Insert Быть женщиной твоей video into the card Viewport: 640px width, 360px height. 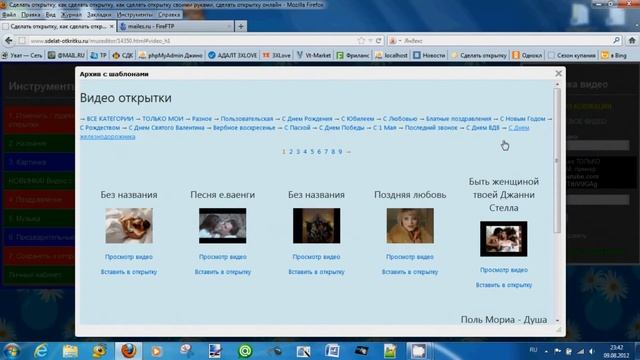(504, 285)
